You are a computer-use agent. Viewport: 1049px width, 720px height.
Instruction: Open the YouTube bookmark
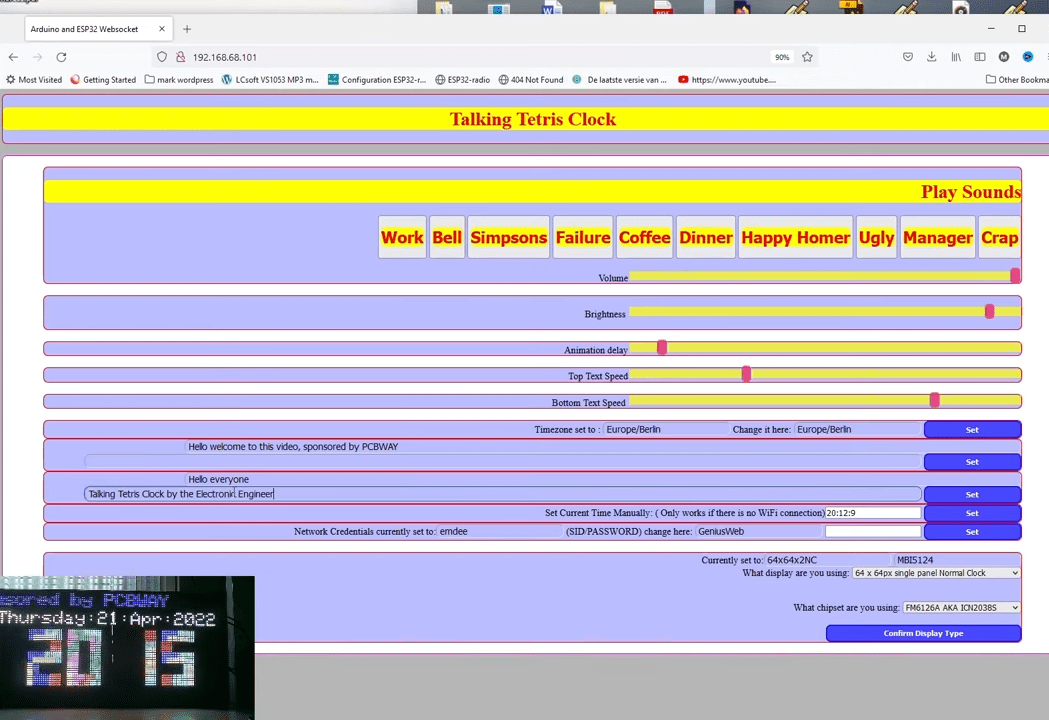(x=726, y=80)
